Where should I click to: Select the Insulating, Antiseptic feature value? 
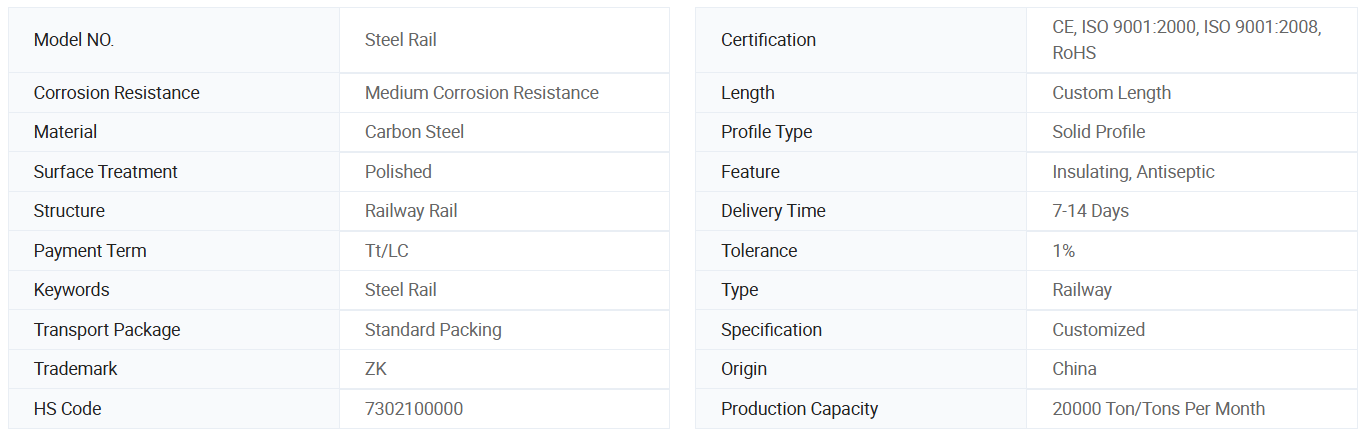click(x=1133, y=172)
